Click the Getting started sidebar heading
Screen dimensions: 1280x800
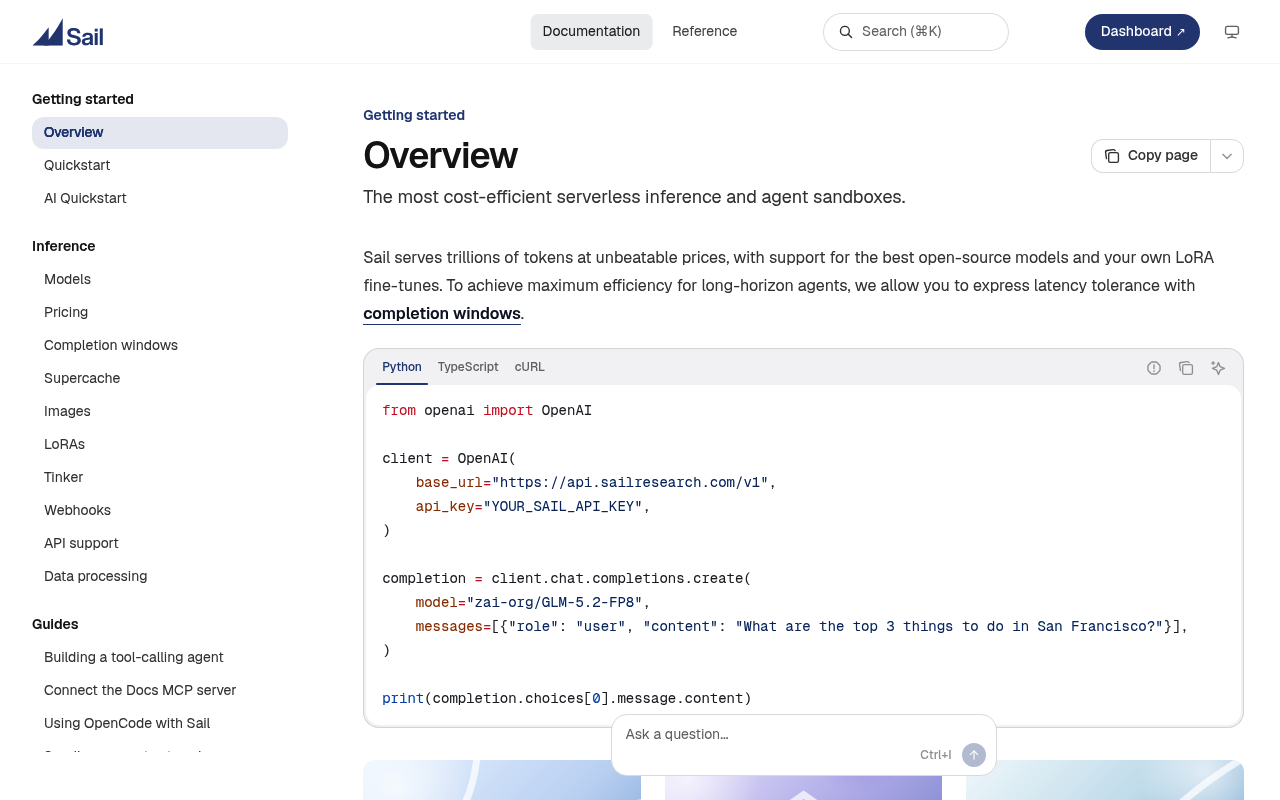[83, 99]
